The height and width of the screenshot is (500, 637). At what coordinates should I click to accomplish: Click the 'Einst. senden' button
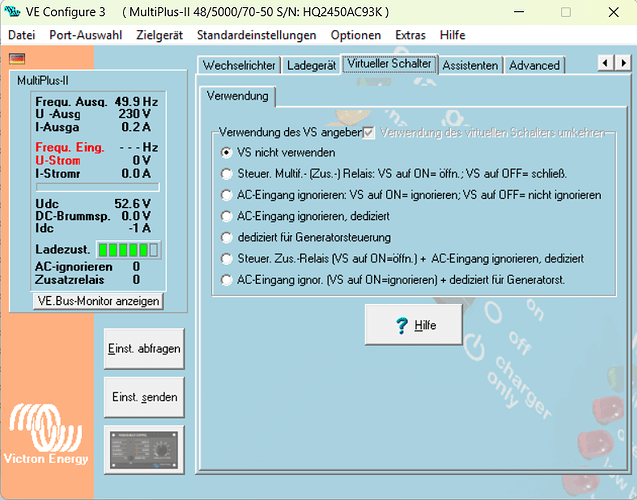click(x=144, y=397)
